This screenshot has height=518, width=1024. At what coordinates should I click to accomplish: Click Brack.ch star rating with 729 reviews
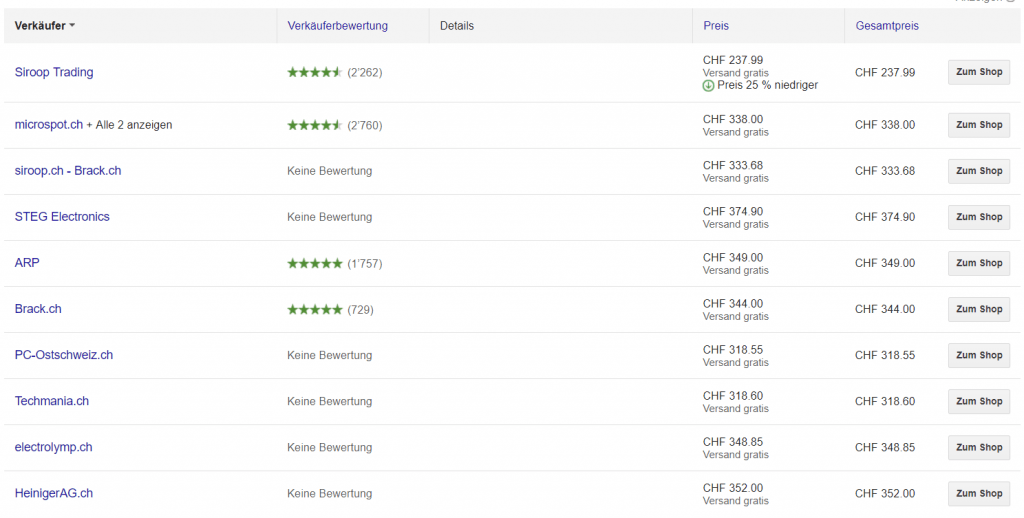point(314,310)
